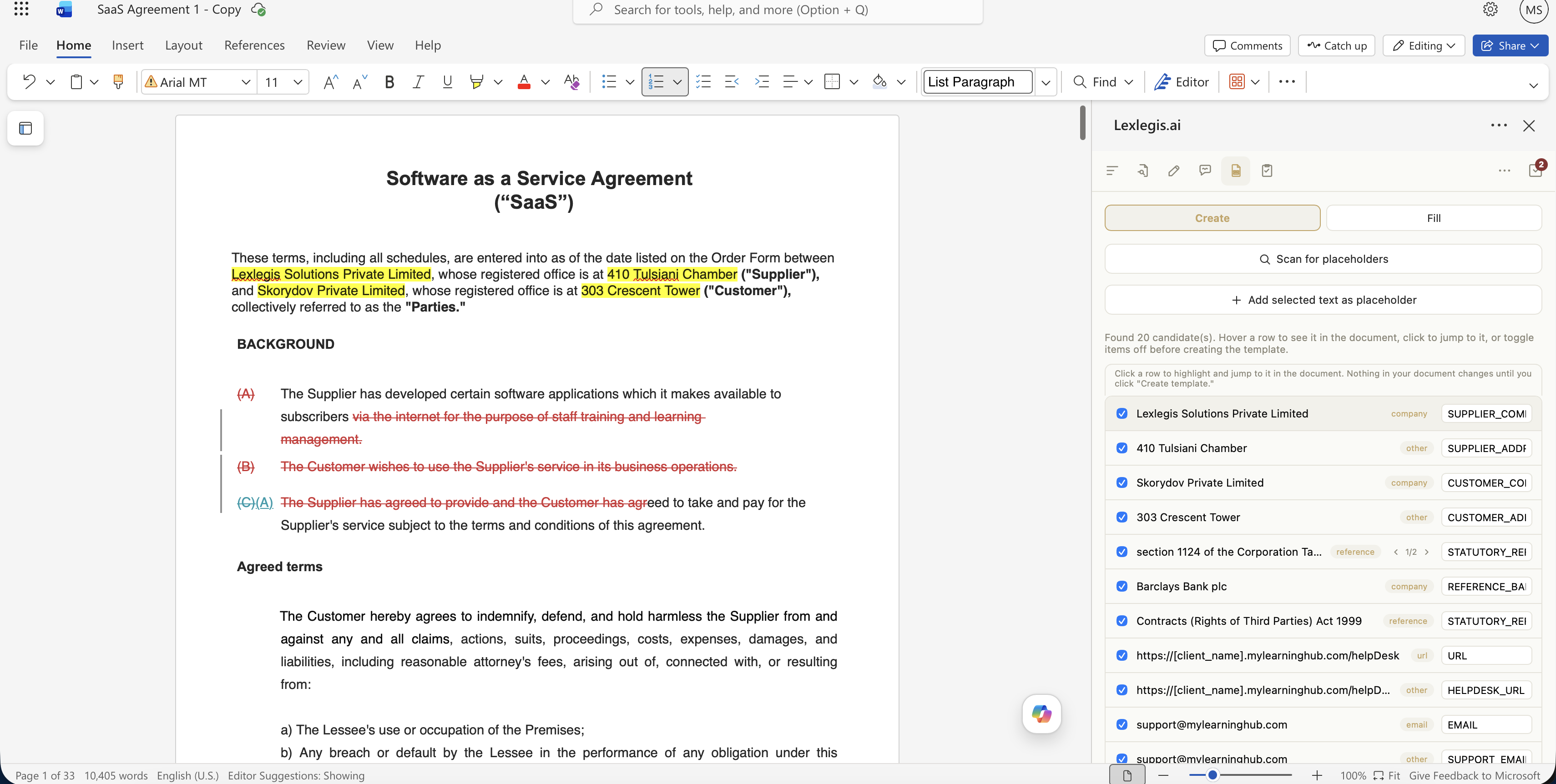The width and height of the screenshot is (1556, 784).
Task: Uncheck the Skorydov Private Limited row
Action: (x=1122, y=483)
